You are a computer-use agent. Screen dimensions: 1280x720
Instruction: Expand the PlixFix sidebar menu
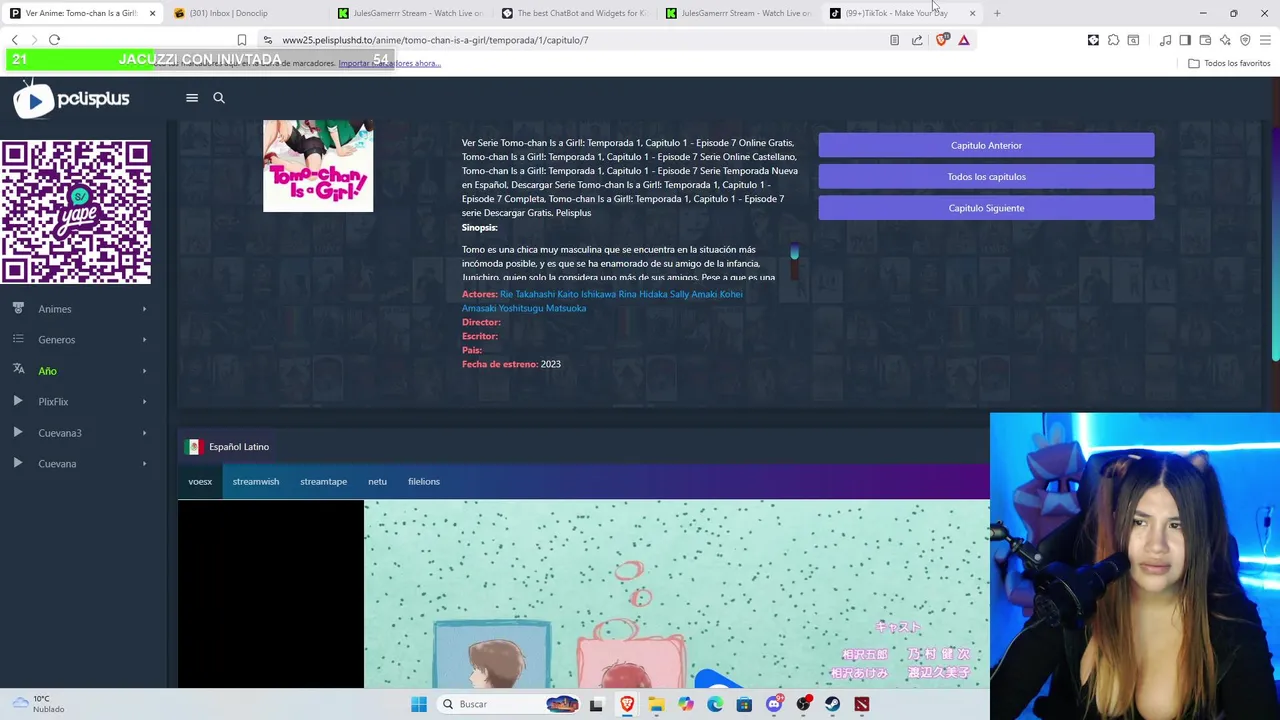pyautogui.click(x=82, y=402)
